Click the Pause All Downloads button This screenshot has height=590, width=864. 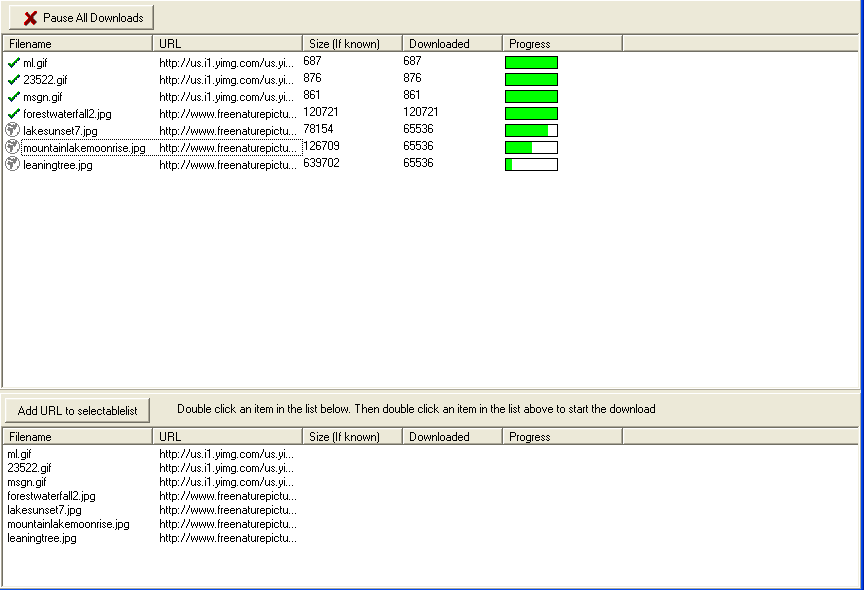tap(81, 18)
